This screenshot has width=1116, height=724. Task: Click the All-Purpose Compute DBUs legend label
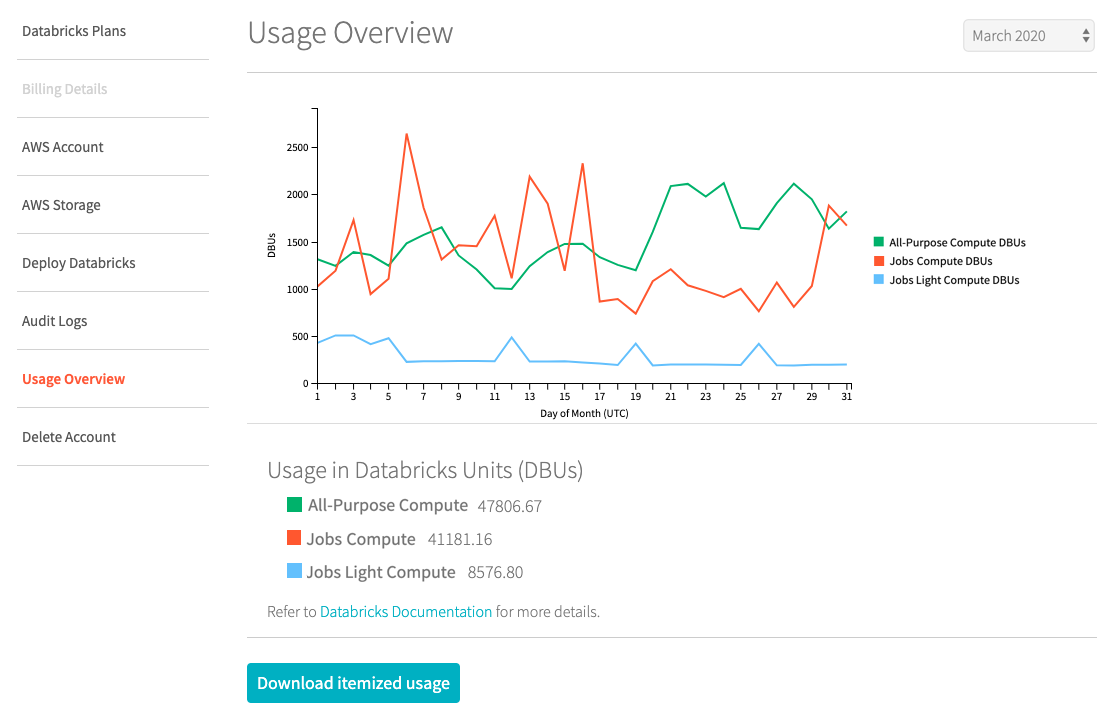(957, 242)
